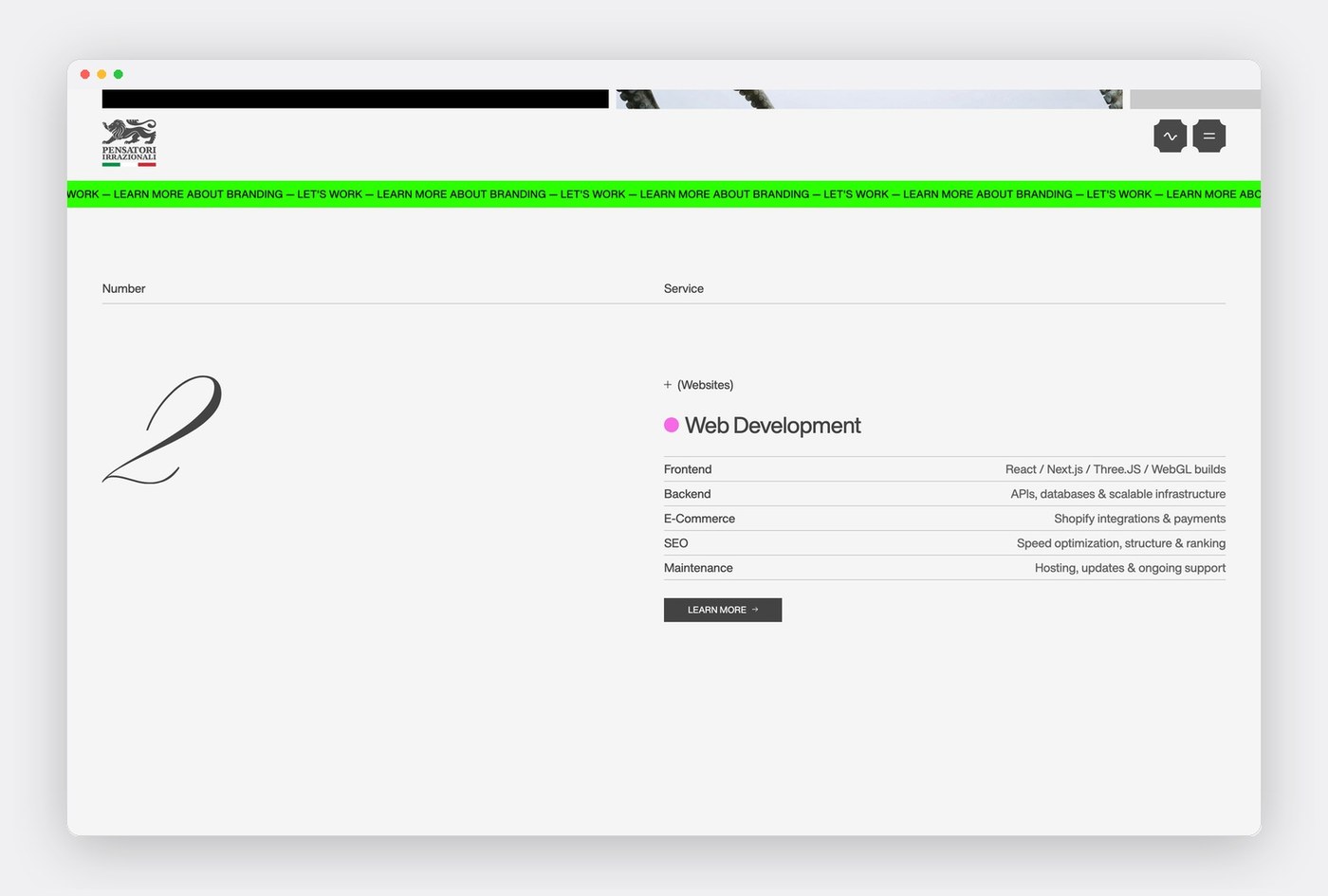
Task: Click 'React / Next.js / Three.JS / WebGL builds'
Action: (x=1116, y=469)
